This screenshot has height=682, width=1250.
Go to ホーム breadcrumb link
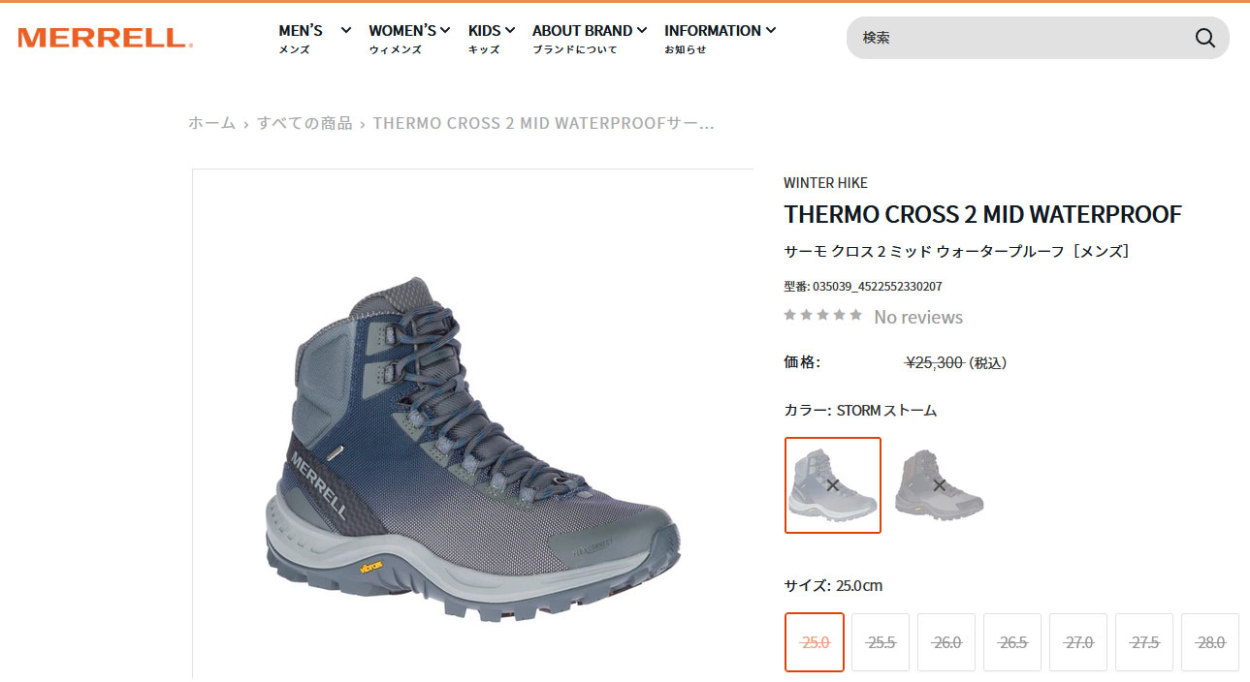click(x=212, y=123)
